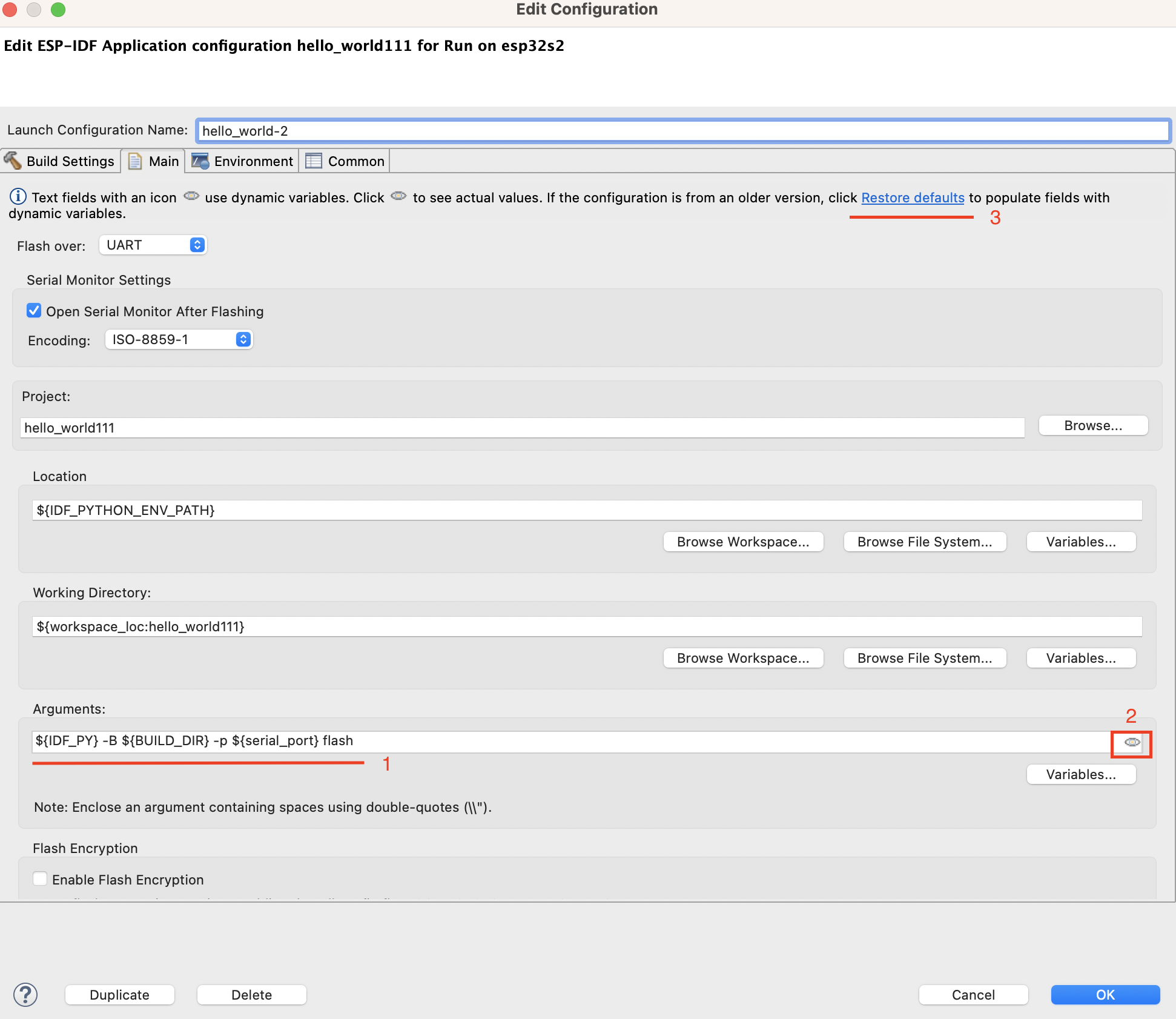Open the Flash over UART dropdown
1176x1019 pixels.
153,245
